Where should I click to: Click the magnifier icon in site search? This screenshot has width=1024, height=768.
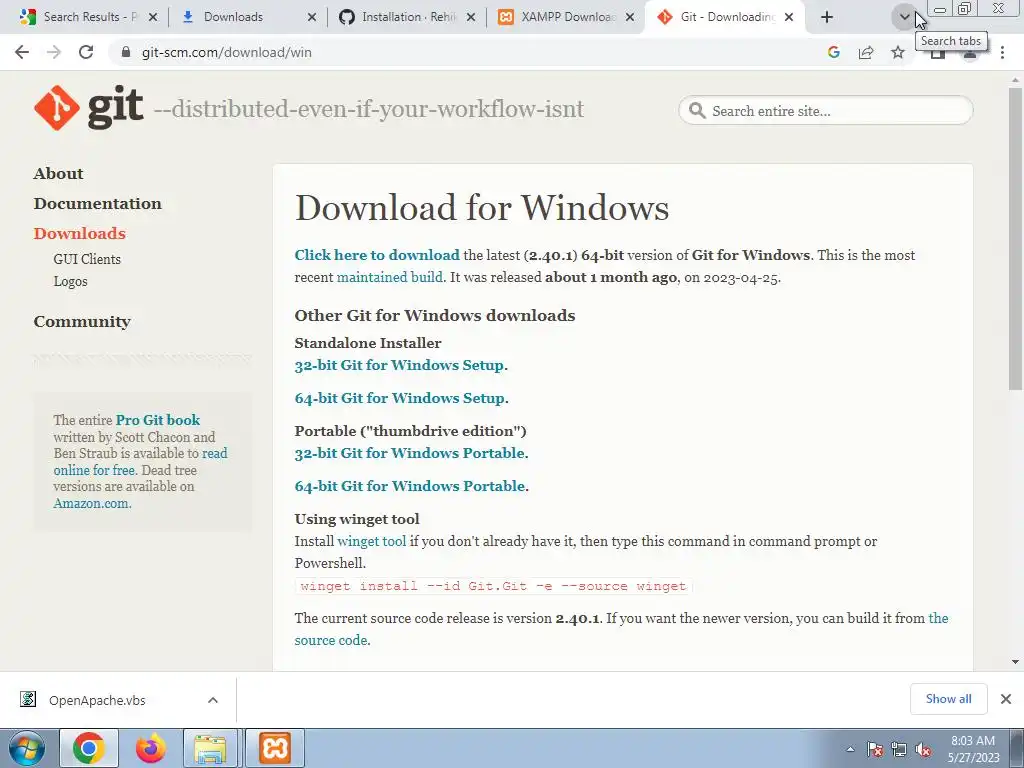[697, 110]
